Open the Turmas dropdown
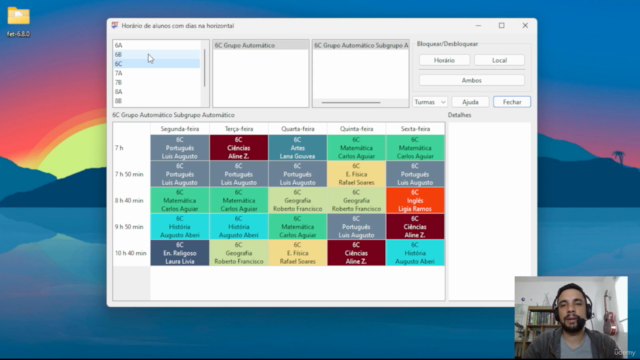 (x=430, y=102)
